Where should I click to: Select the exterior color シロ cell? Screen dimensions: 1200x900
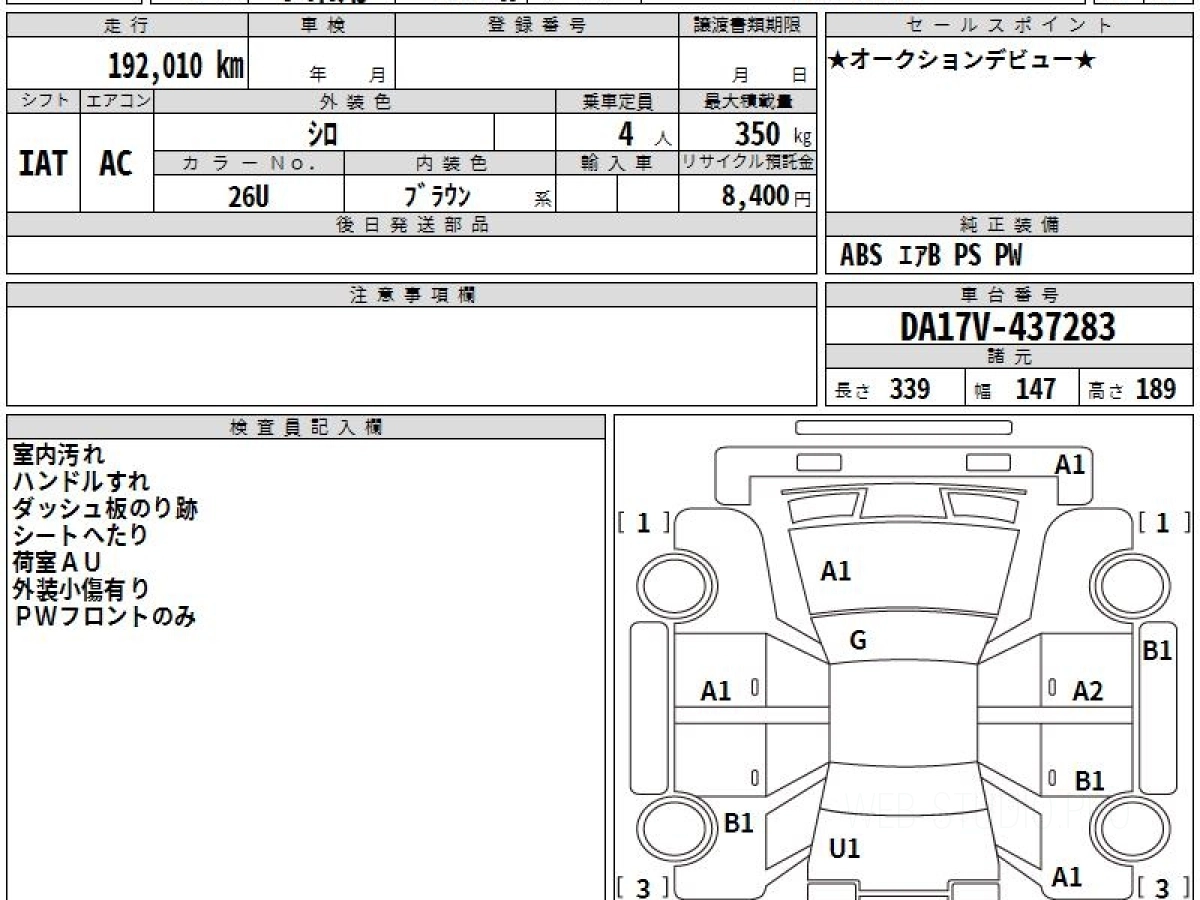click(x=323, y=133)
